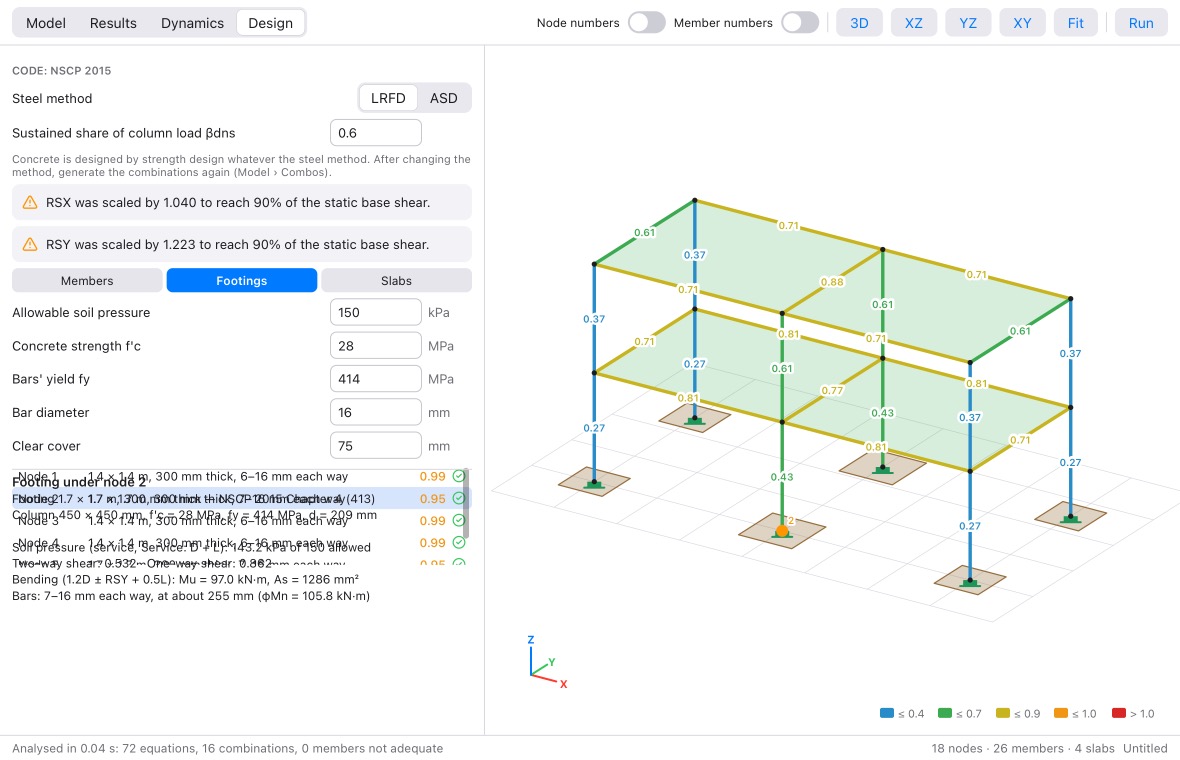Click the orange ≤ 1.0 legend swatch
Image resolution: width=1180 pixels, height=760 pixels.
click(1060, 713)
